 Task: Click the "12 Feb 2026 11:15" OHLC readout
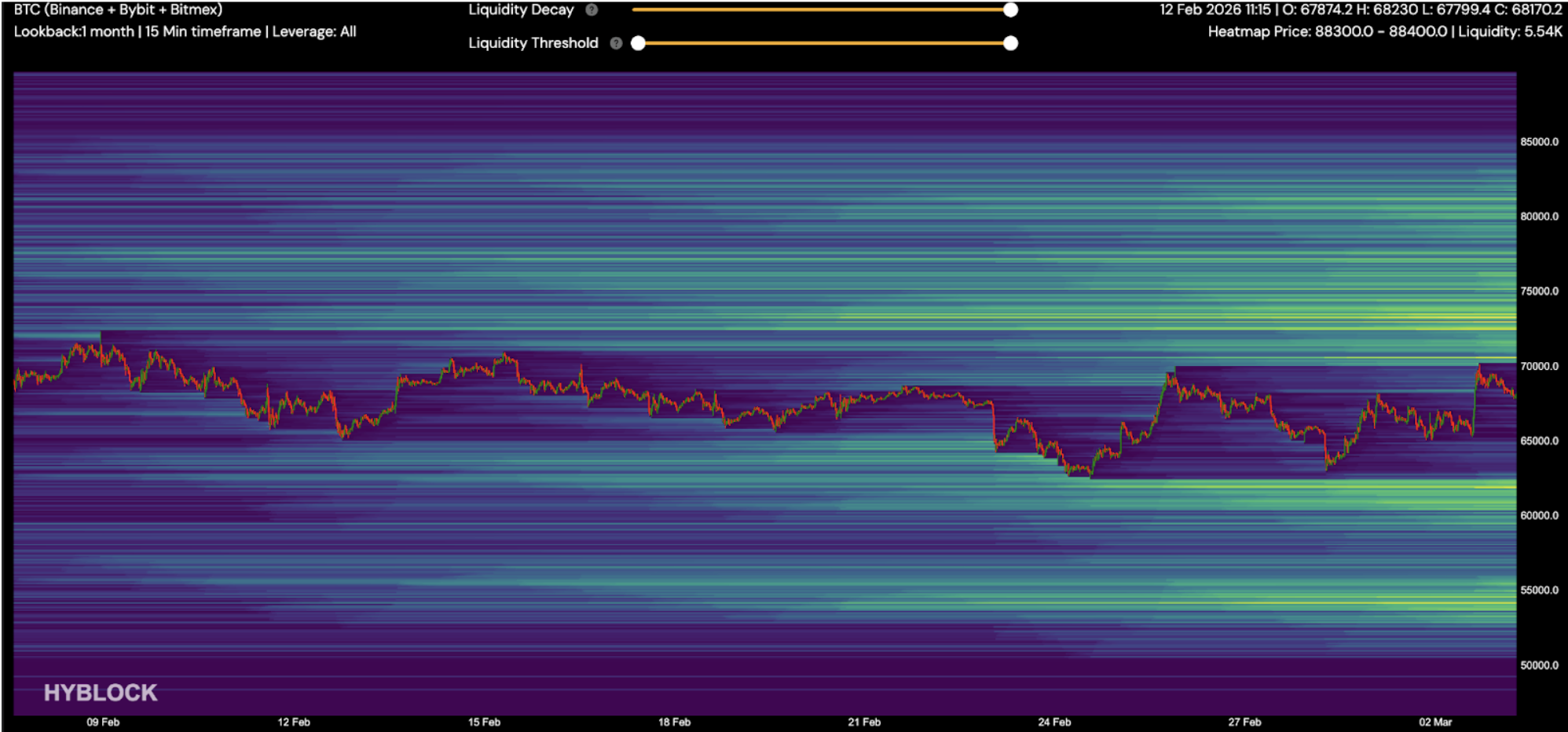click(1361, 9)
